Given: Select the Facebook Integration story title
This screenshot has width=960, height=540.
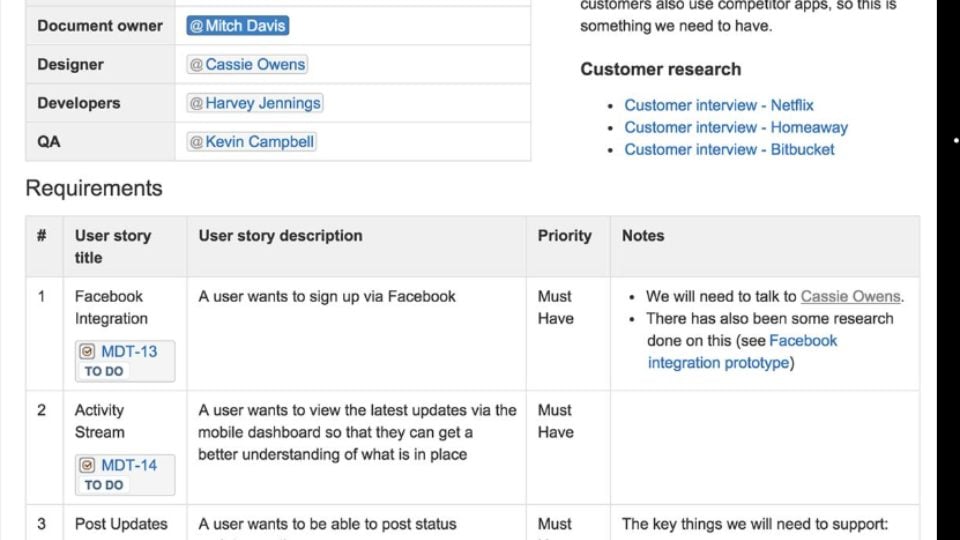Looking at the screenshot, I should pyautogui.click(x=111, y=307).
